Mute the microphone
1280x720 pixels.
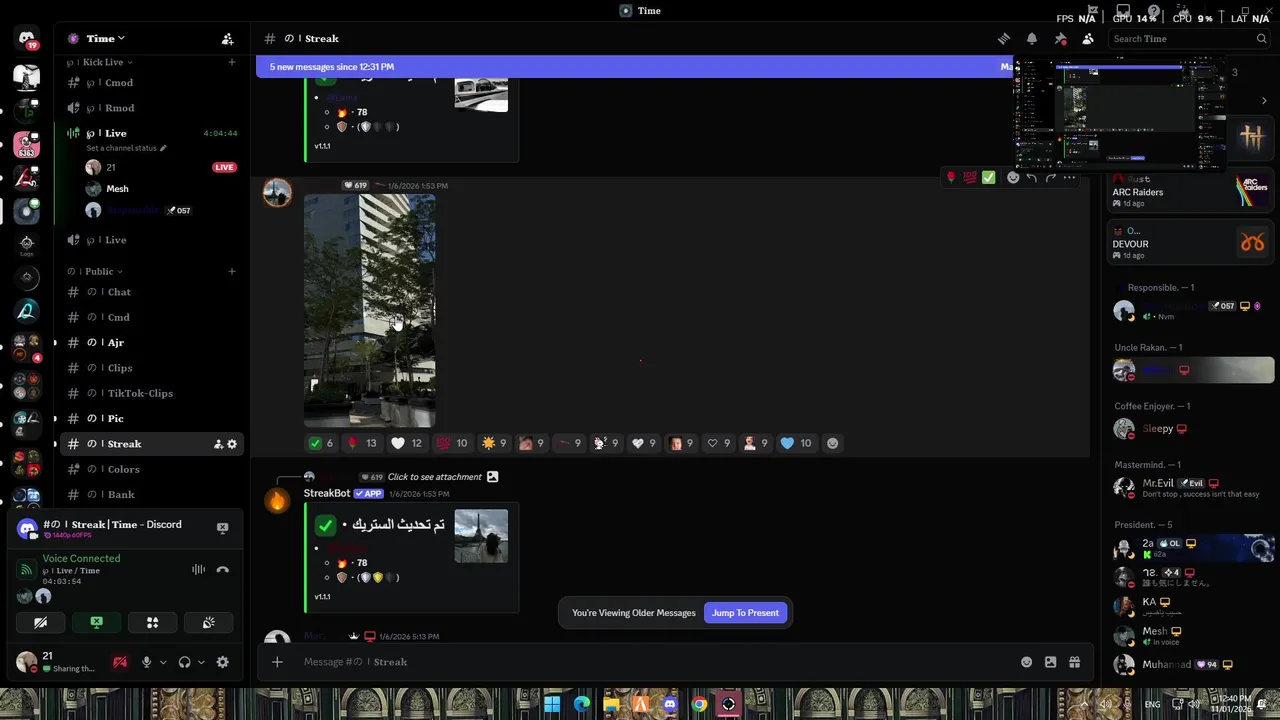[x=146, y=662]
